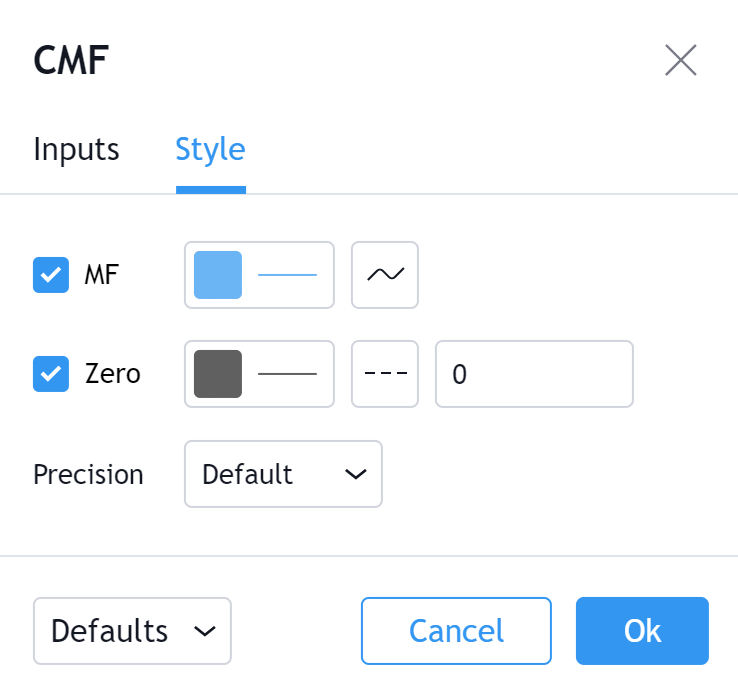Image resolution: width=738 pixels, height=698 pixels.
Task: Click the Zero level value input field
Action: (x=534, y=375)
